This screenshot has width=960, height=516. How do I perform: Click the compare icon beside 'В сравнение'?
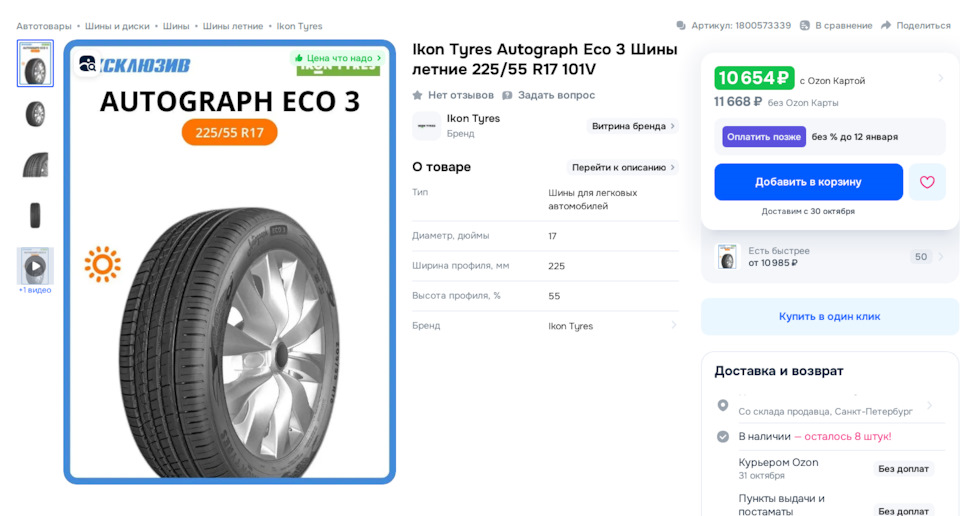tap(805, 26)
